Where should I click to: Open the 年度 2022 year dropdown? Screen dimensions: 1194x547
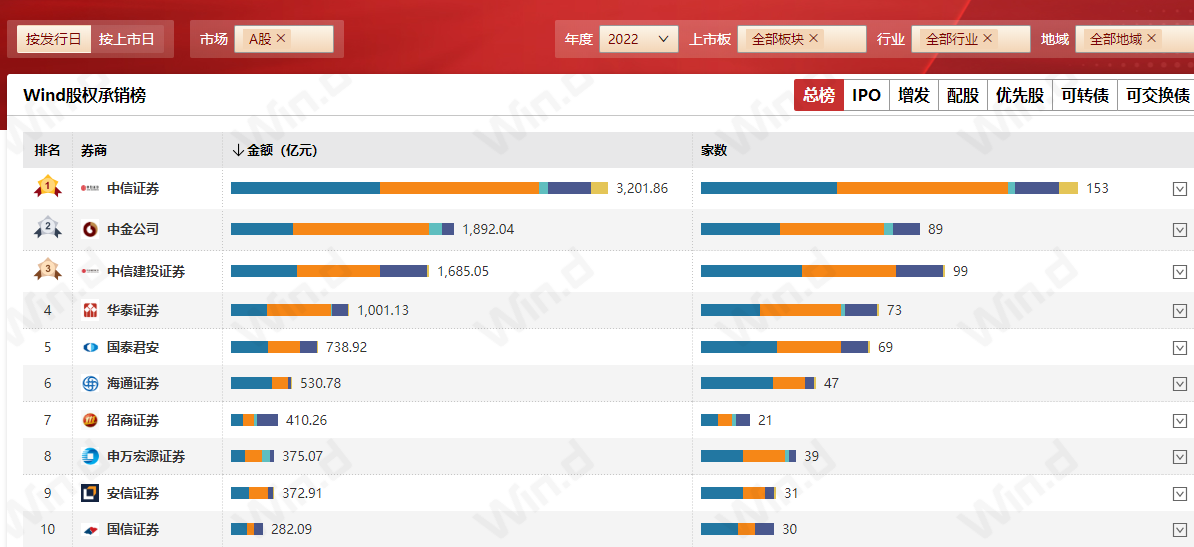coord(639,39)
